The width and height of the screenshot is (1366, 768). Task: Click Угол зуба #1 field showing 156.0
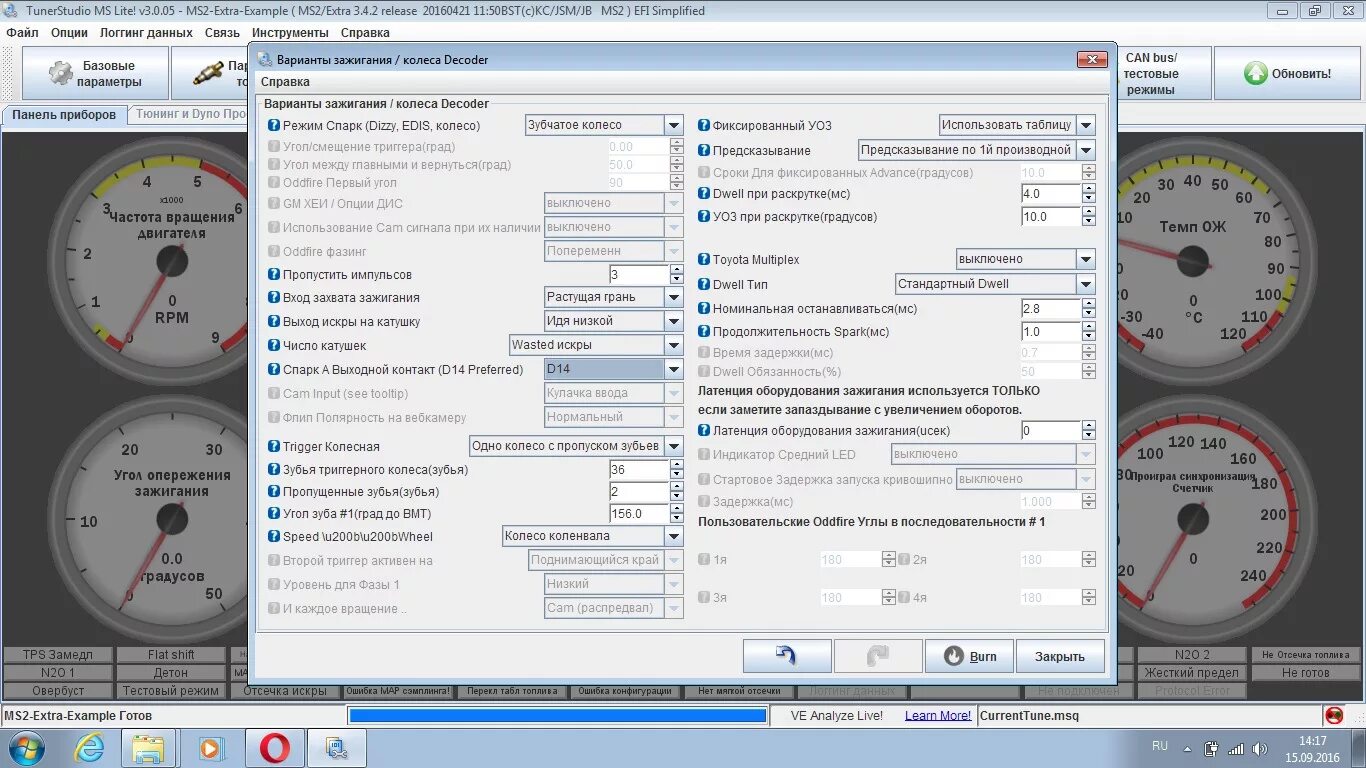639,513
